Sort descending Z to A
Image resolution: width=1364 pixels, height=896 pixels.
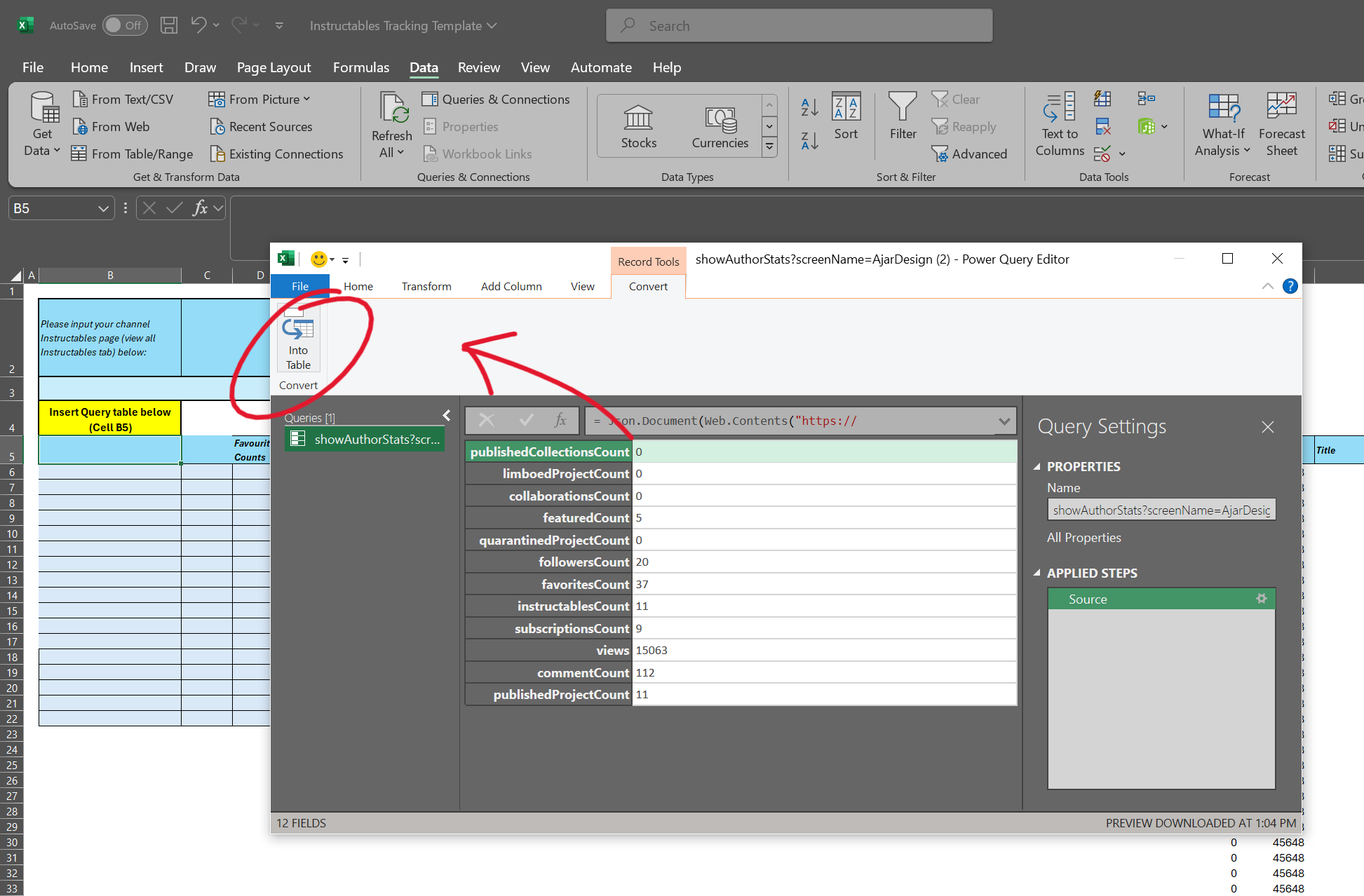click(809, 141)
